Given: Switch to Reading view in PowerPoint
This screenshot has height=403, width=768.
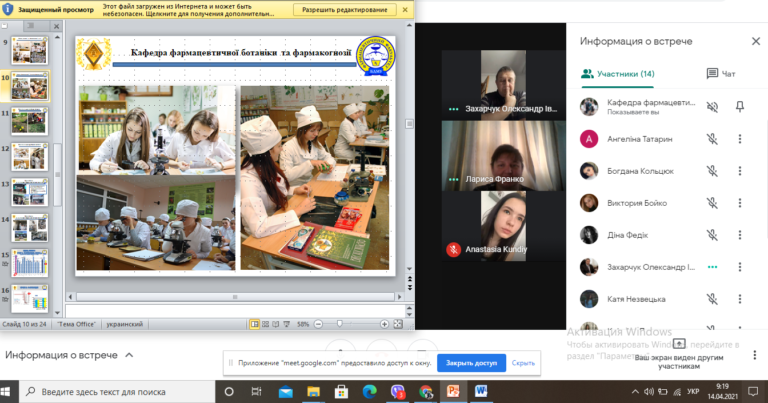Looking at the screenshot, I should pyautogui.click(x=276, y=324).
